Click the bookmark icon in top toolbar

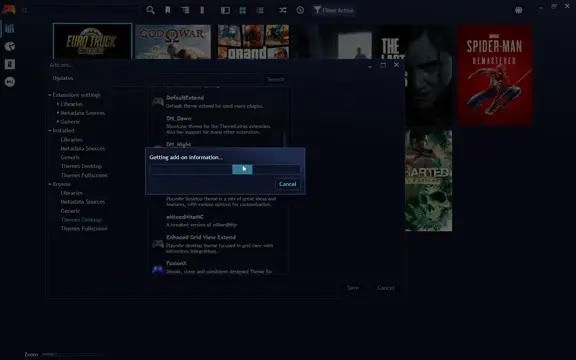[168, 10]
